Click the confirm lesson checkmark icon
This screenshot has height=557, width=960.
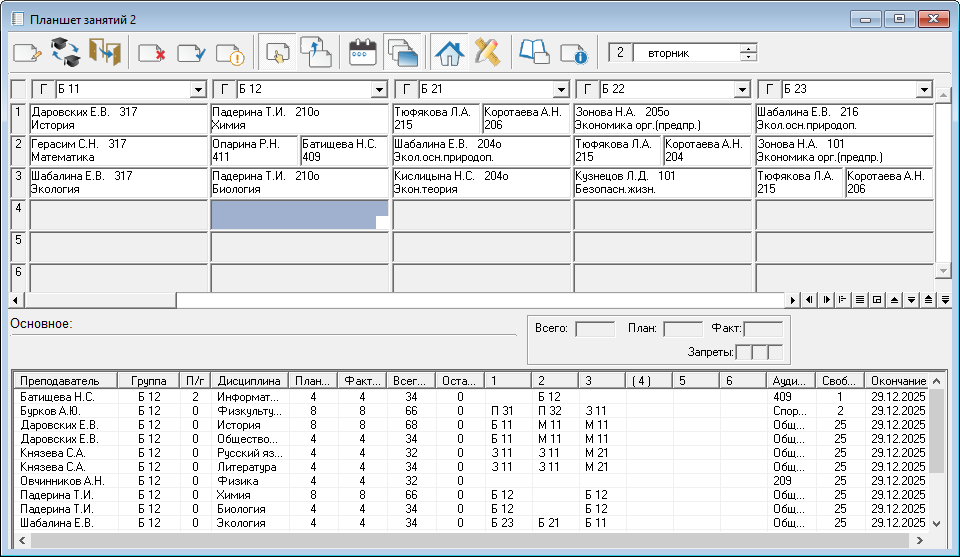[191, 53]
